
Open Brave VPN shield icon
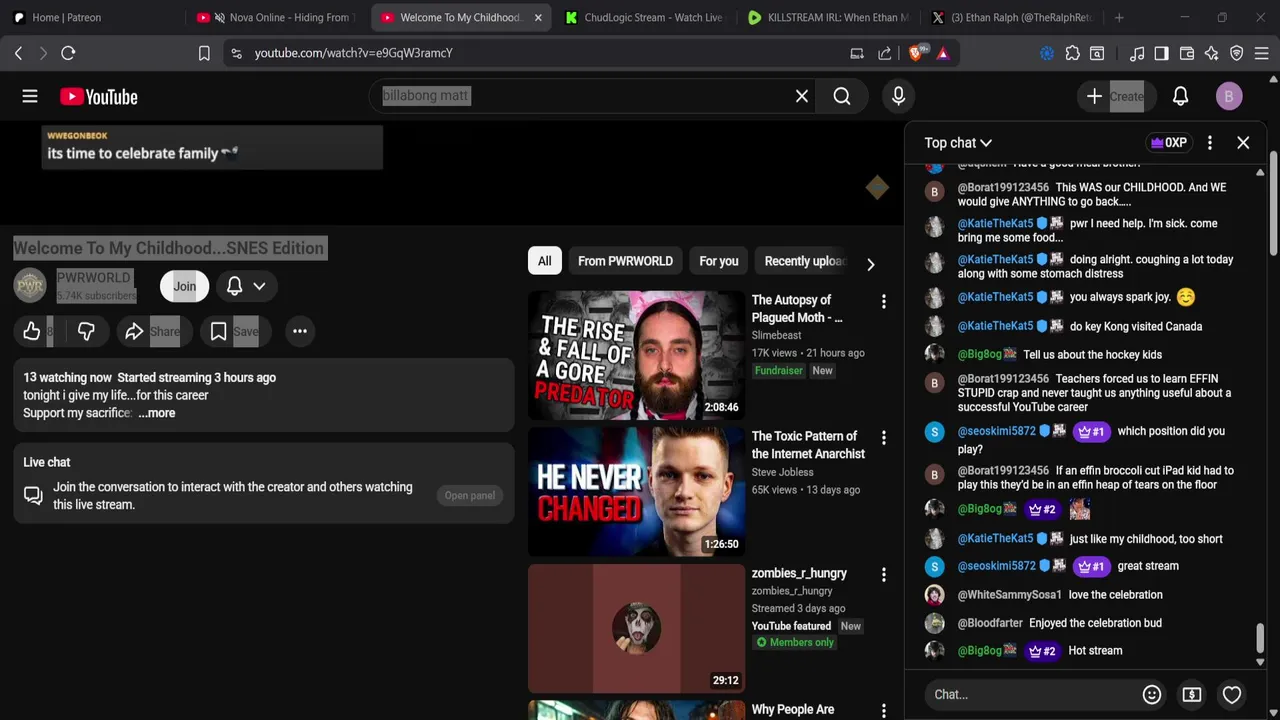point(1236,53)
